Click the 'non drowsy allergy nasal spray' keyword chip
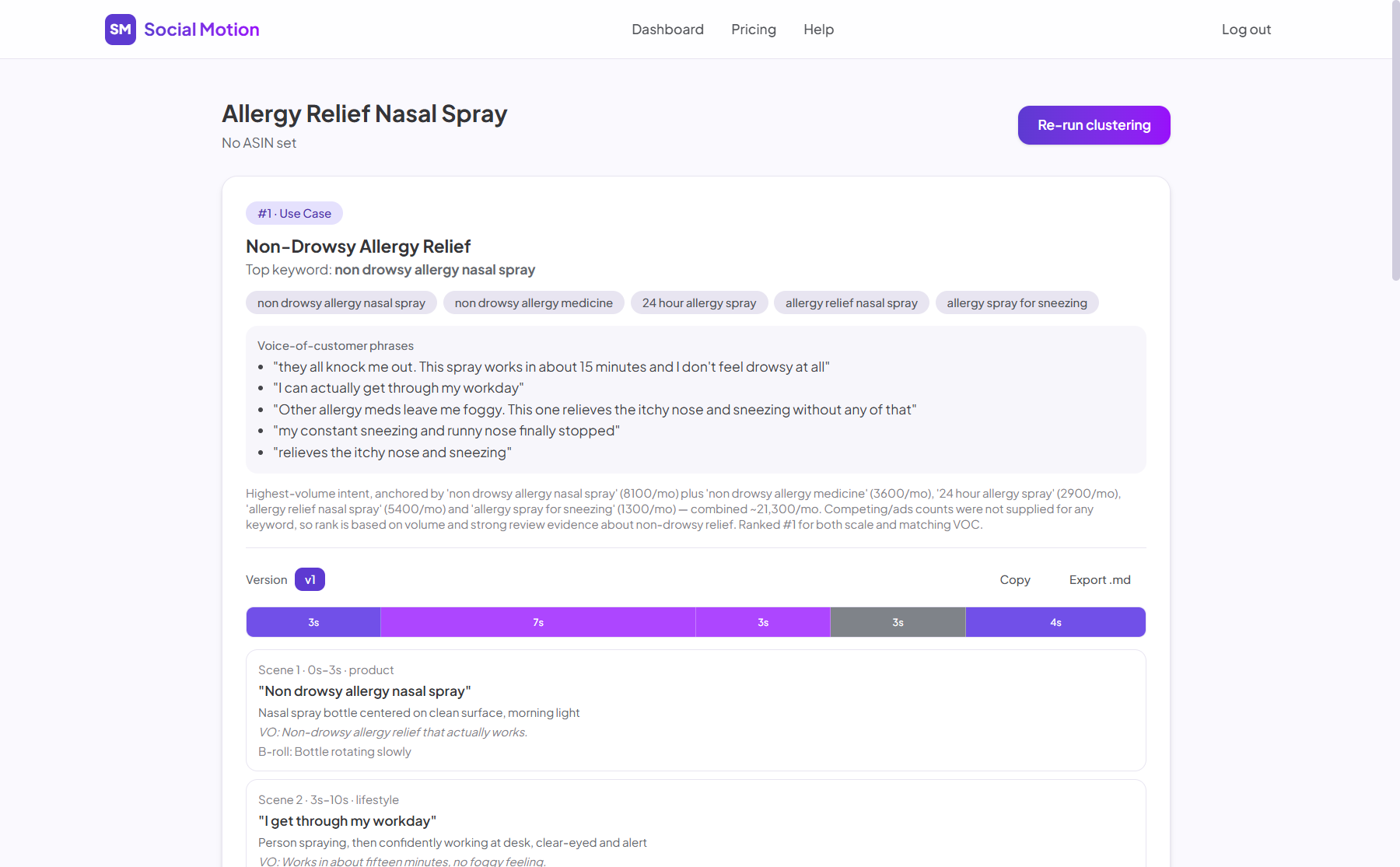1400x867 pixels. tap(341, 302)
